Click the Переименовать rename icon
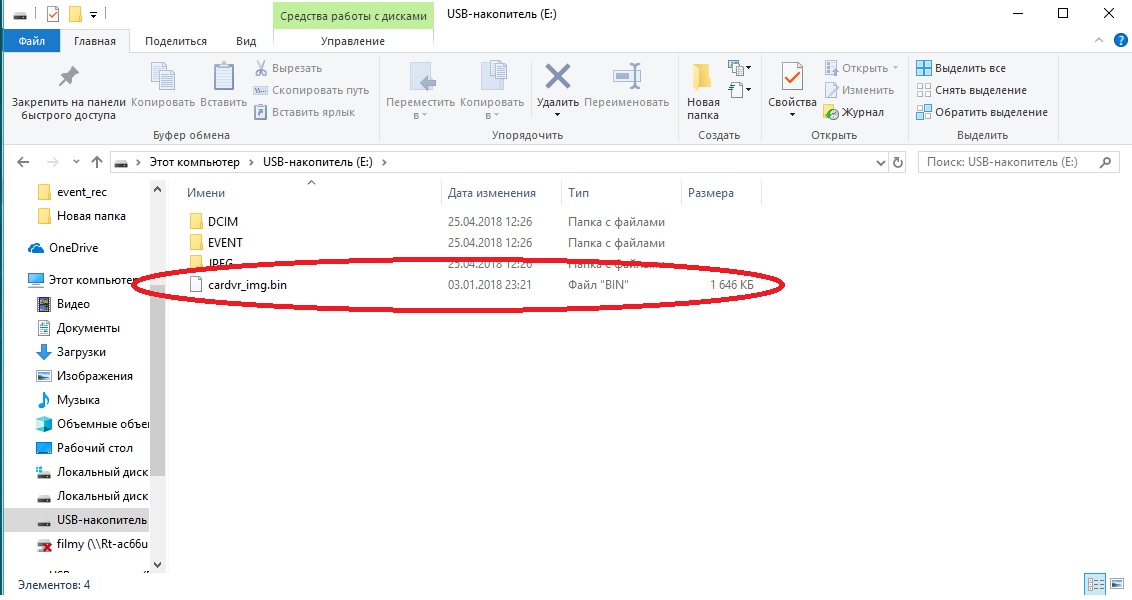1132x600 pixels. coord(626,78)
